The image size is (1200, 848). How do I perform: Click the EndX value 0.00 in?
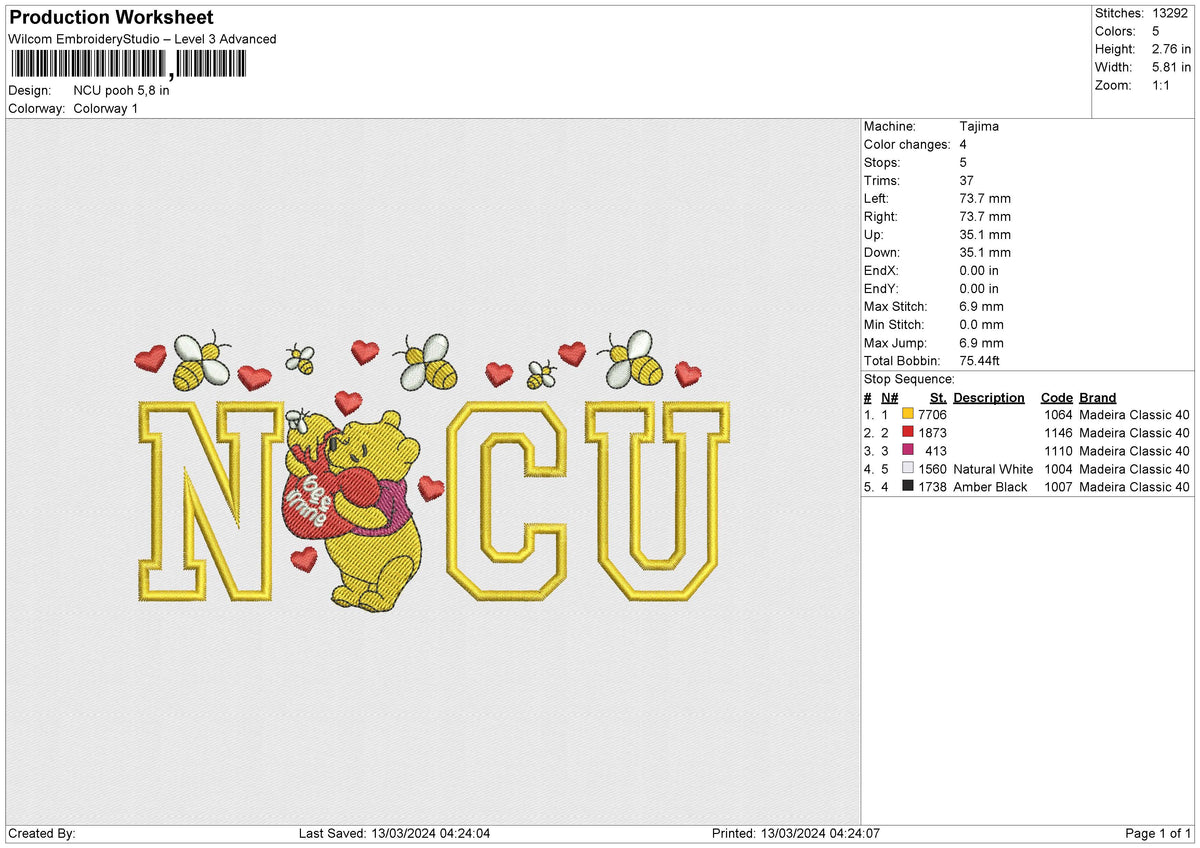point(979,270)
